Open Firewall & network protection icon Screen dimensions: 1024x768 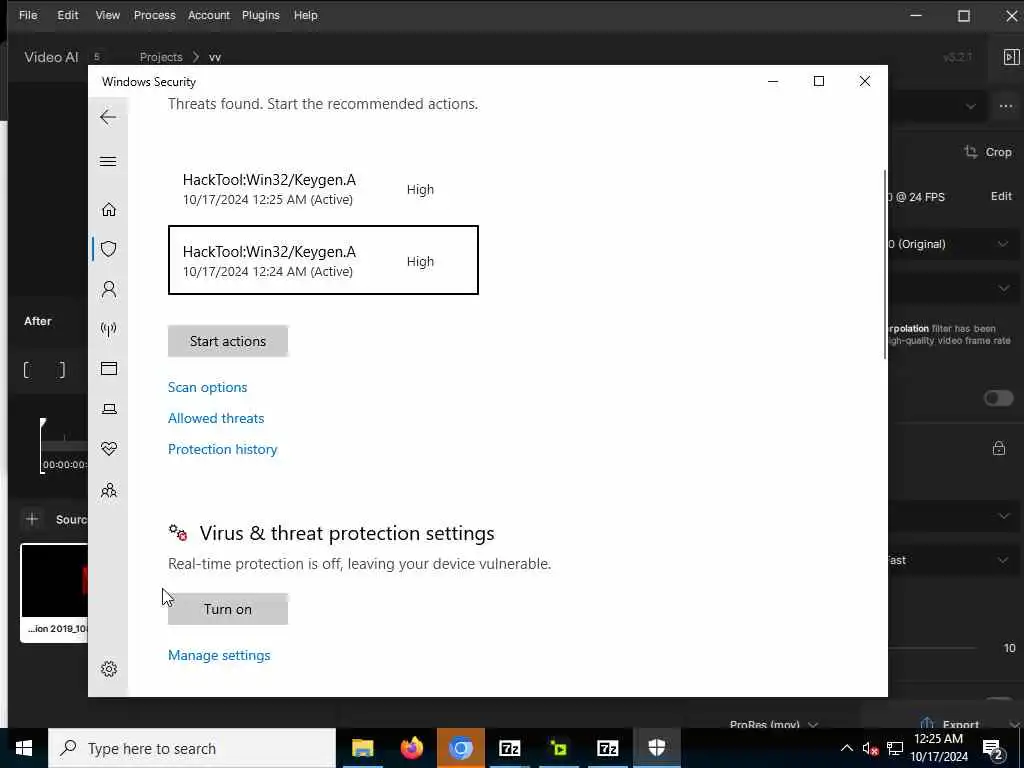tap(108, 328)
